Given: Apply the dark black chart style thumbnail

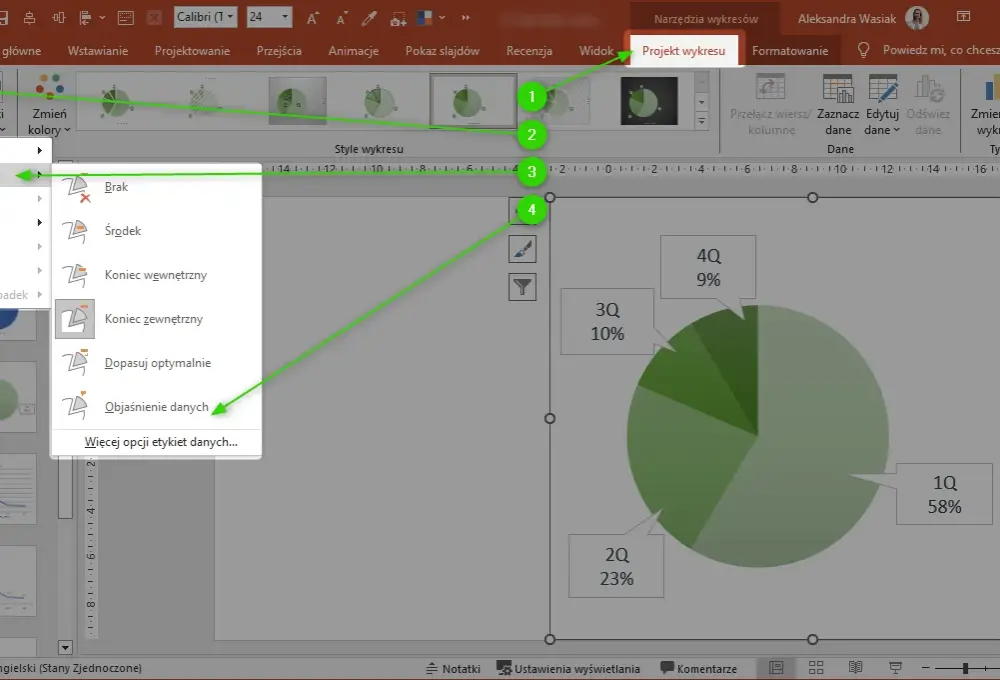Looking at the screenshot, I should [x=649, y=101].
